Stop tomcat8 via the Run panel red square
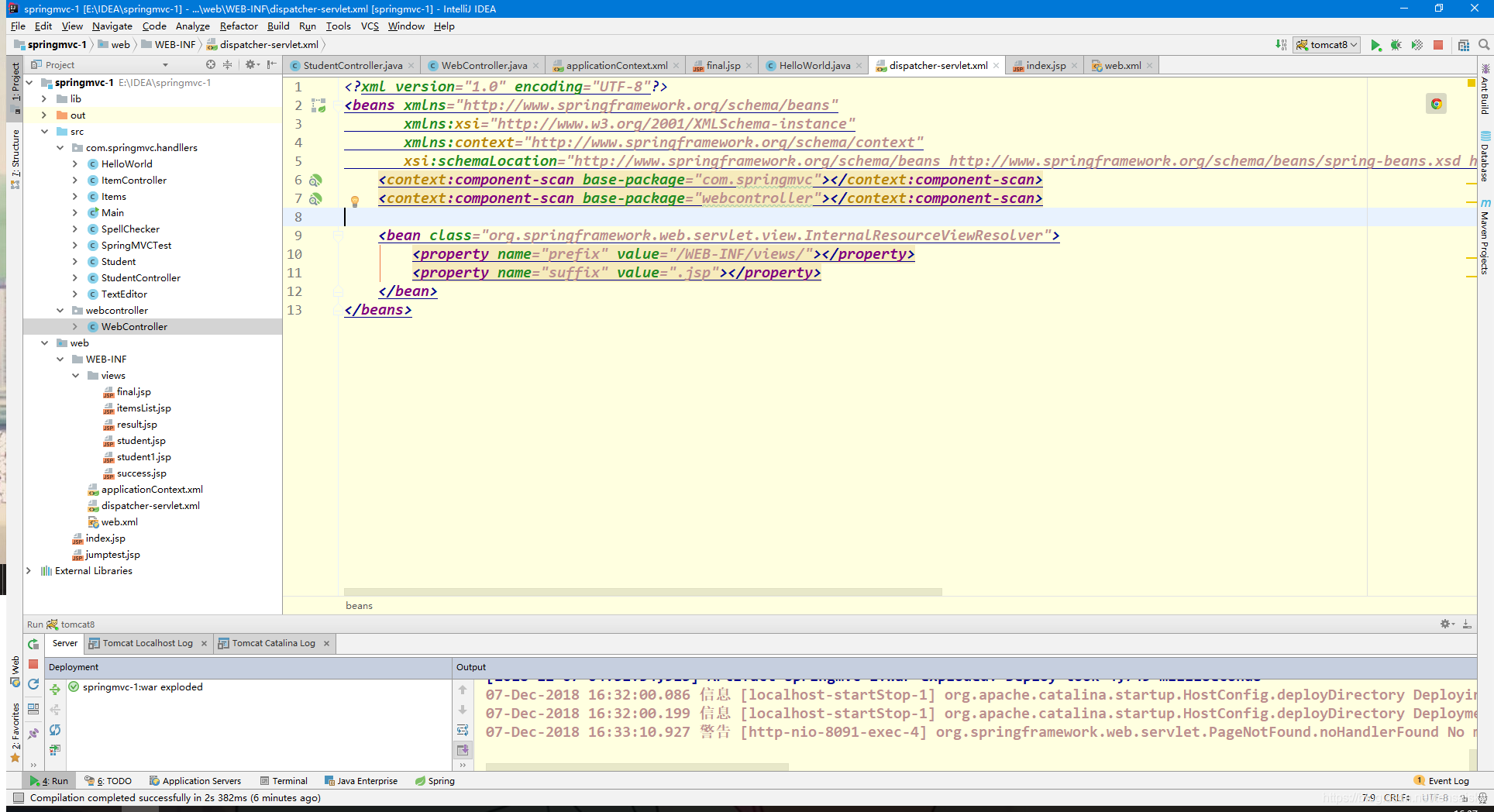Viewport: 1494px width, 812px height. pyautogui.click(x=33, y=664)
